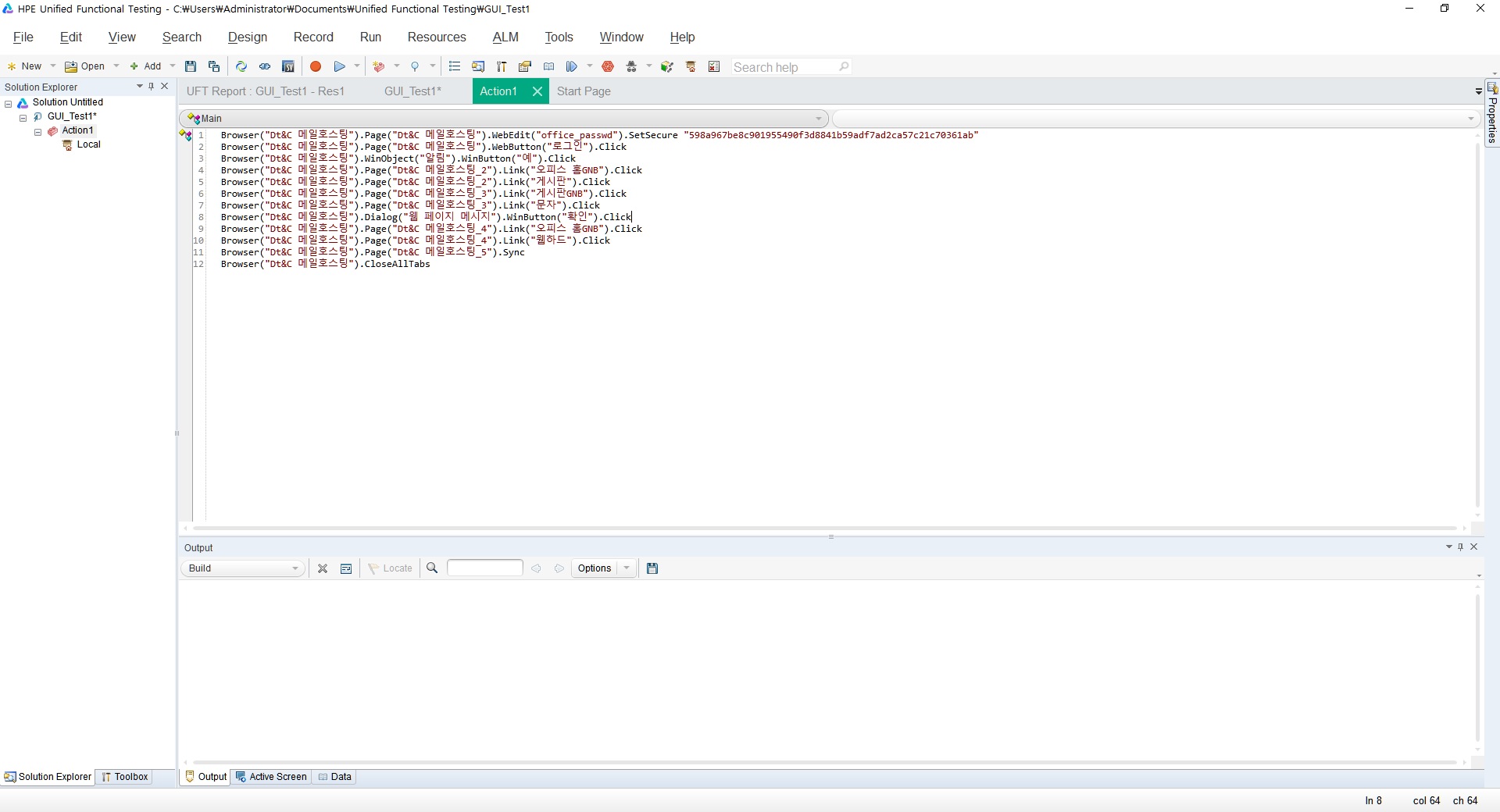Switch to the Toolbox tab
1500x812 pixels.
[125, 777]
